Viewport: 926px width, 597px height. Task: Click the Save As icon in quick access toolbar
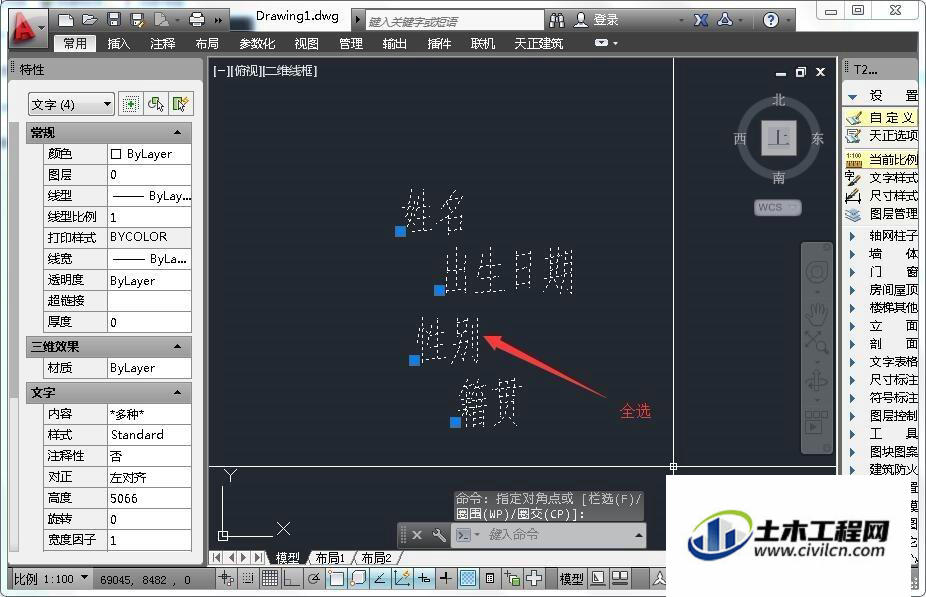pos(138,20)
